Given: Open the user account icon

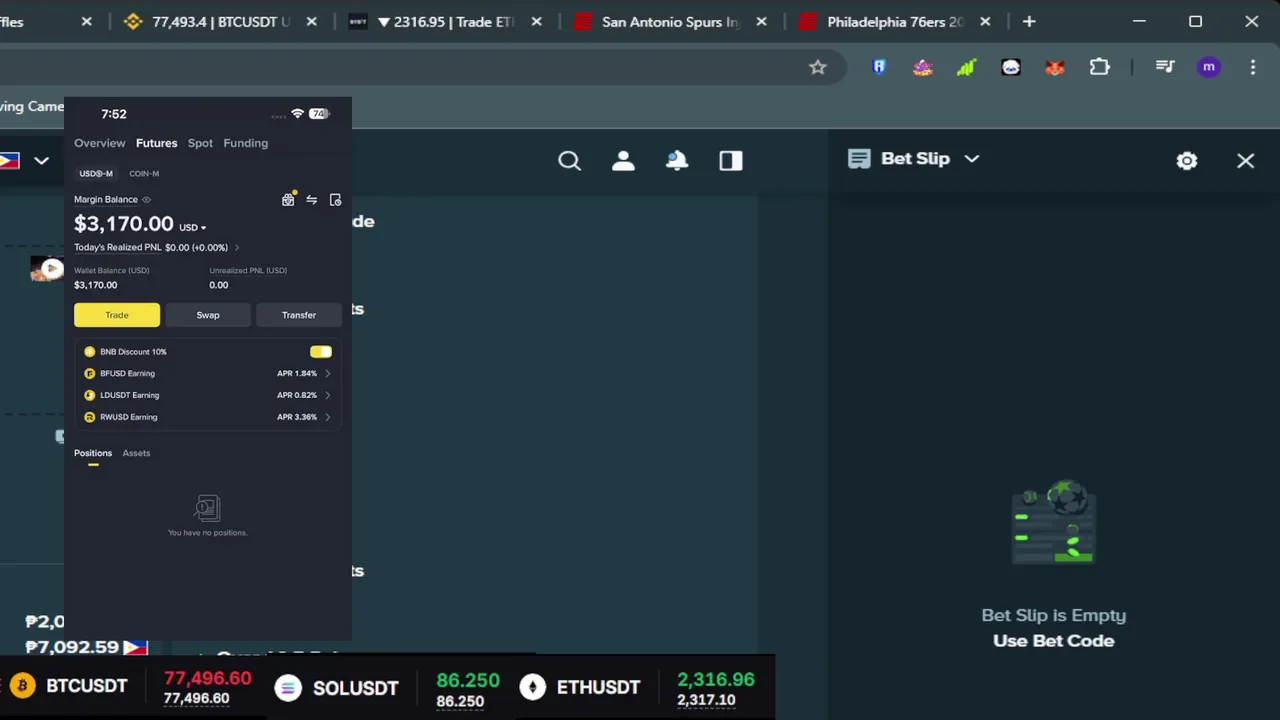Looking at the screenshot, I should click(623, 161).
